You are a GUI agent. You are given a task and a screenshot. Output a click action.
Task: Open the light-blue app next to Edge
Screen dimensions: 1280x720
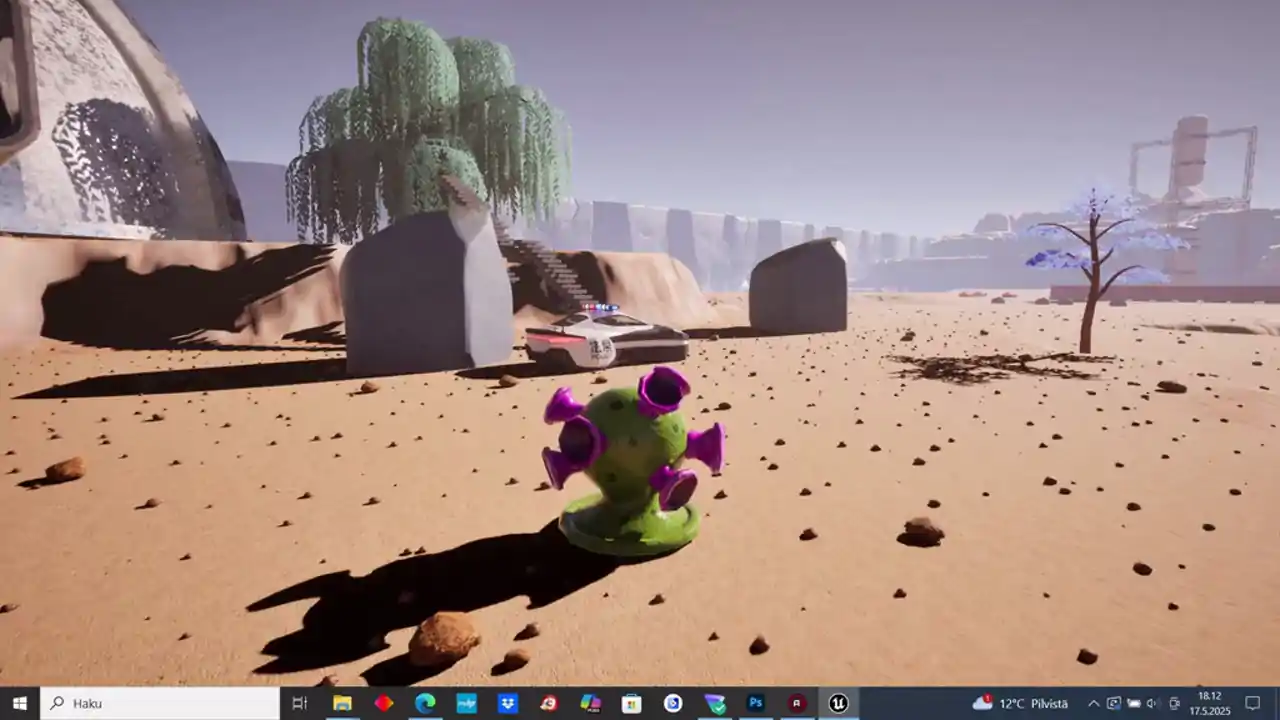[x=466, y=703]
